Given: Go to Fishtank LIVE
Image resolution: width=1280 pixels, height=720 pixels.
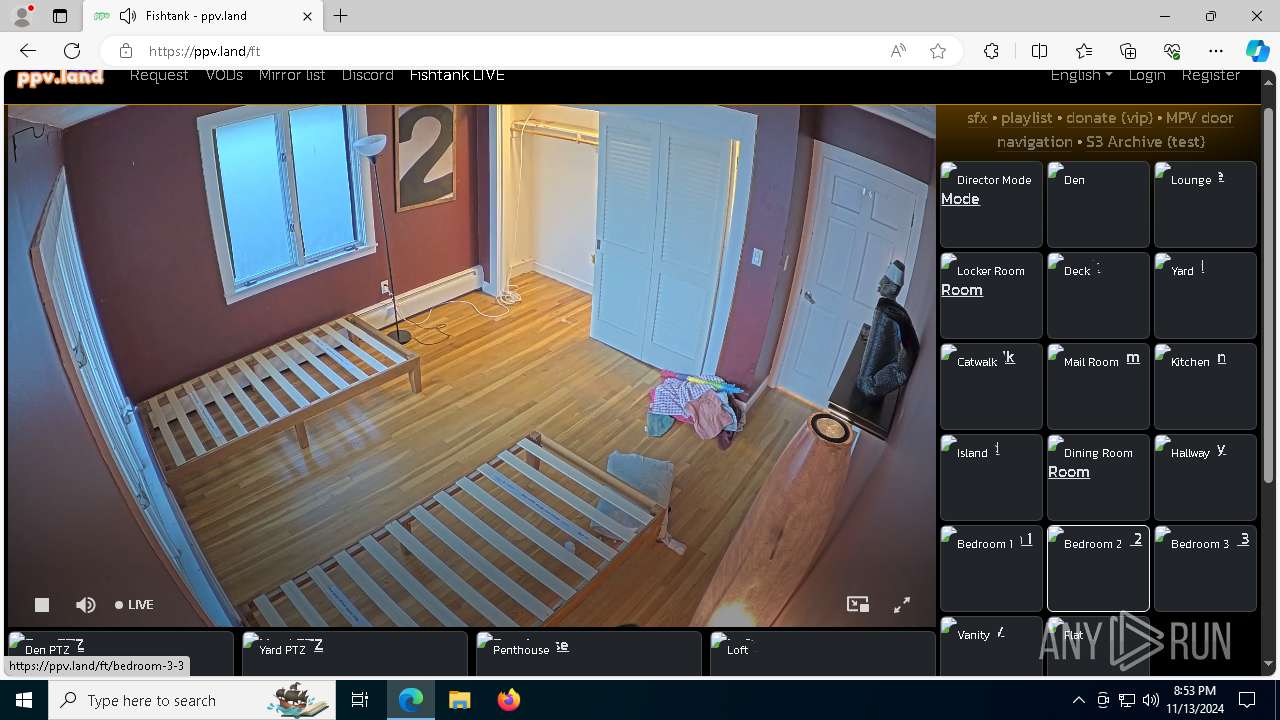Looking at the screenshot, I should [x=457, y=75].
